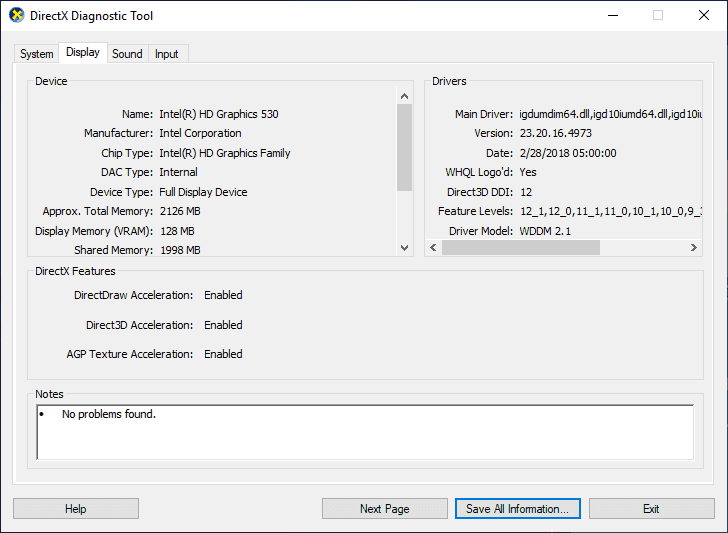Click the 'Approx. Total Memory:' label
Screen dimensions: 728x533
pyautogui.click(x=98, y=211)
